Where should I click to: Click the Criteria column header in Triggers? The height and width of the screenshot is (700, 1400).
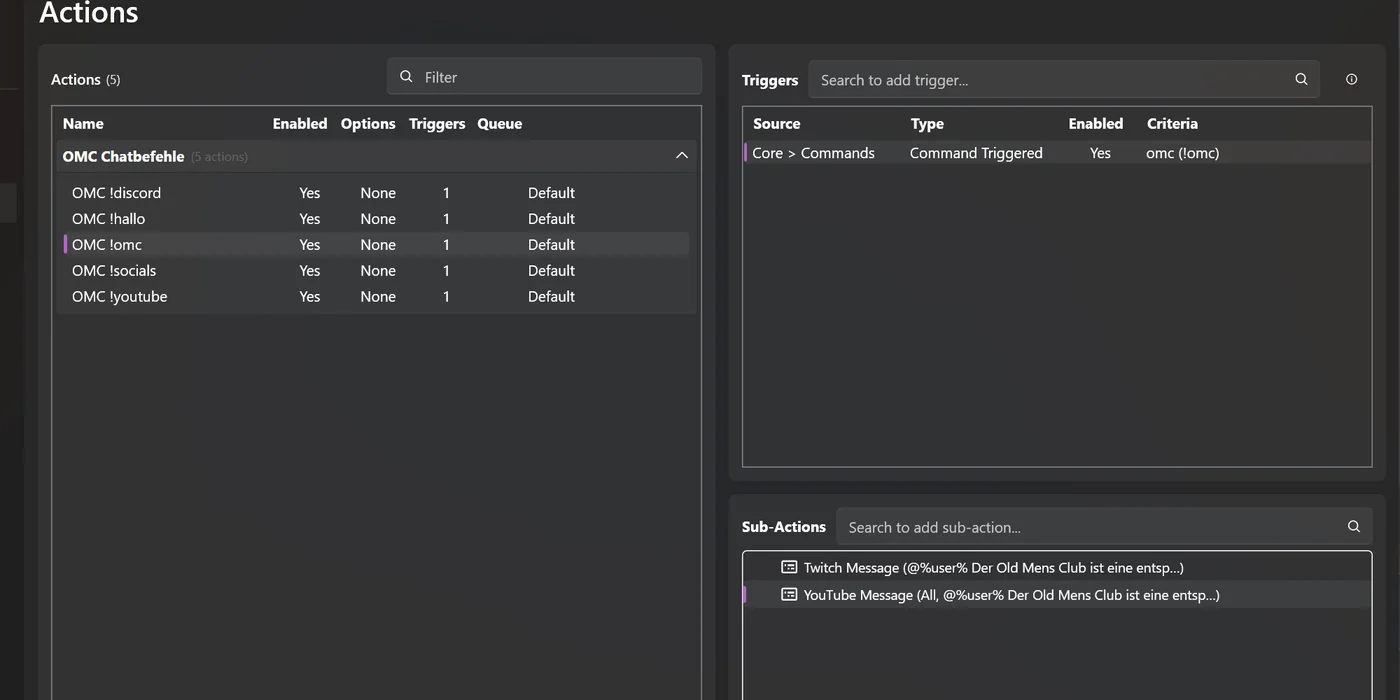[1172, 124]
